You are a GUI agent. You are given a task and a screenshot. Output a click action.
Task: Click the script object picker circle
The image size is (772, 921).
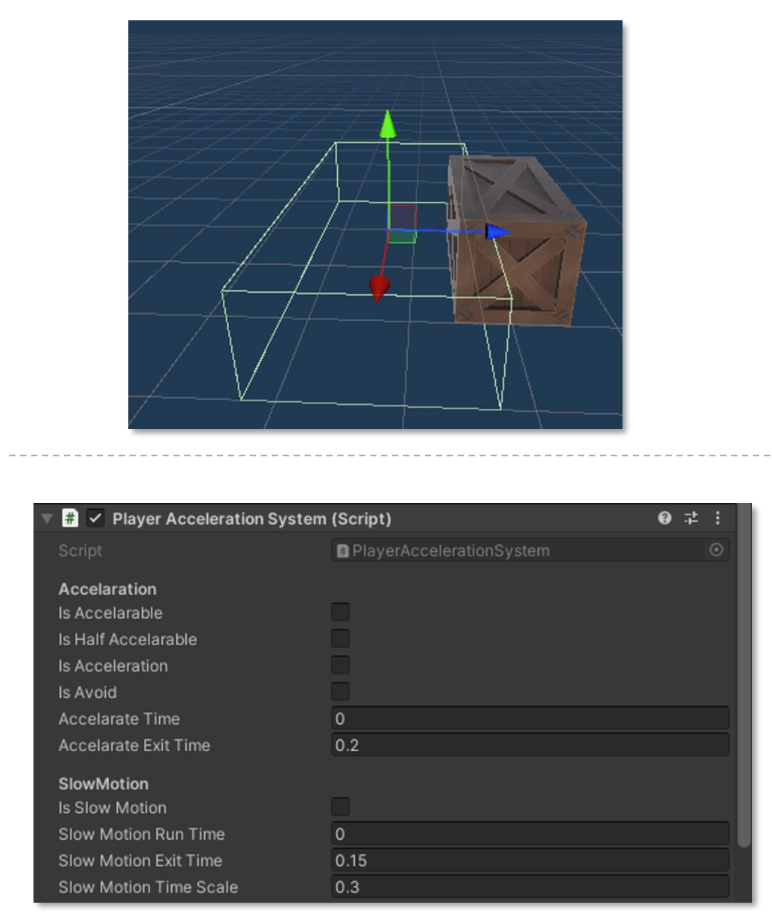click(716, 550)
